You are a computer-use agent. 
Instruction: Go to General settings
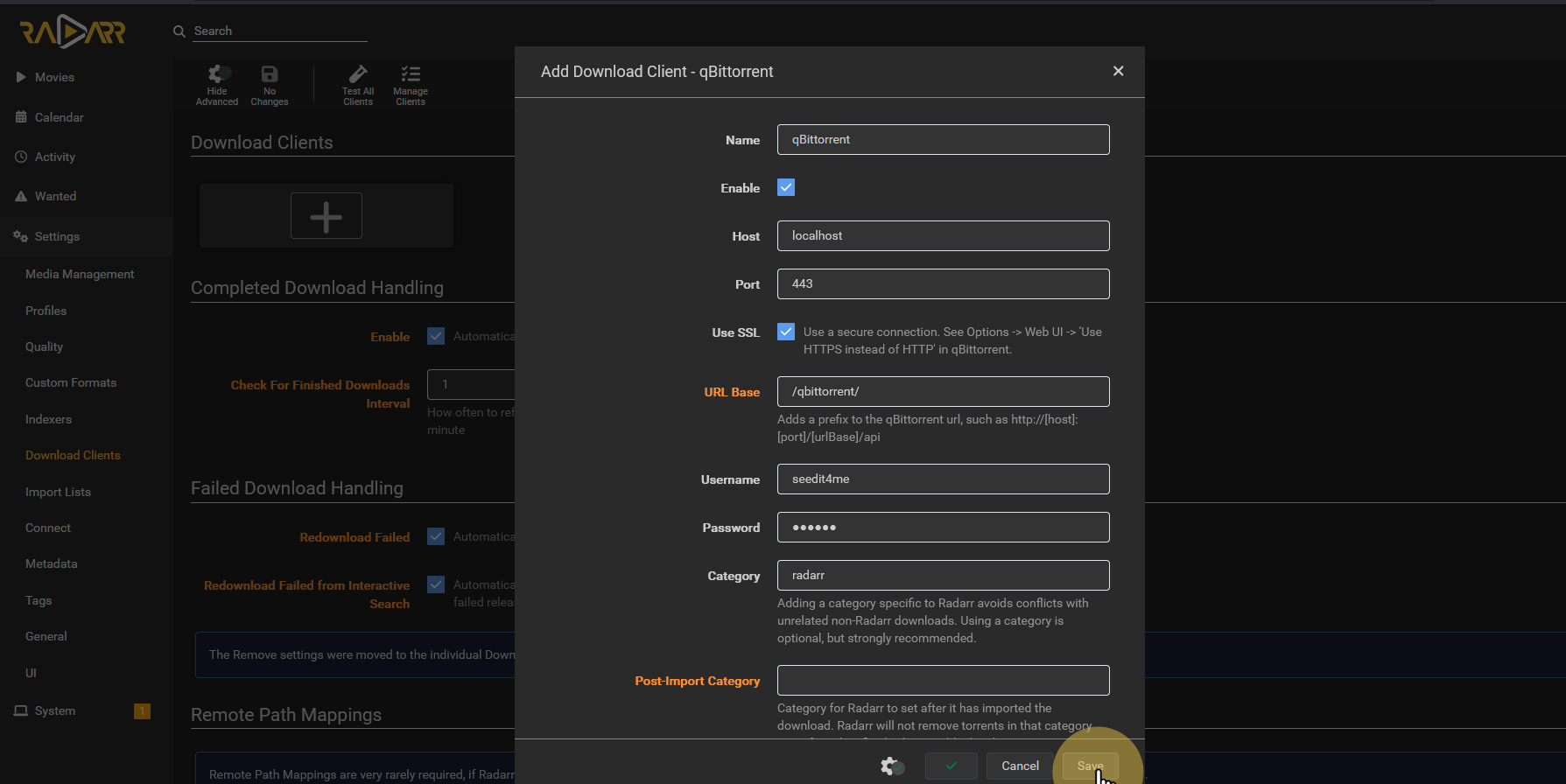point(46,636)
